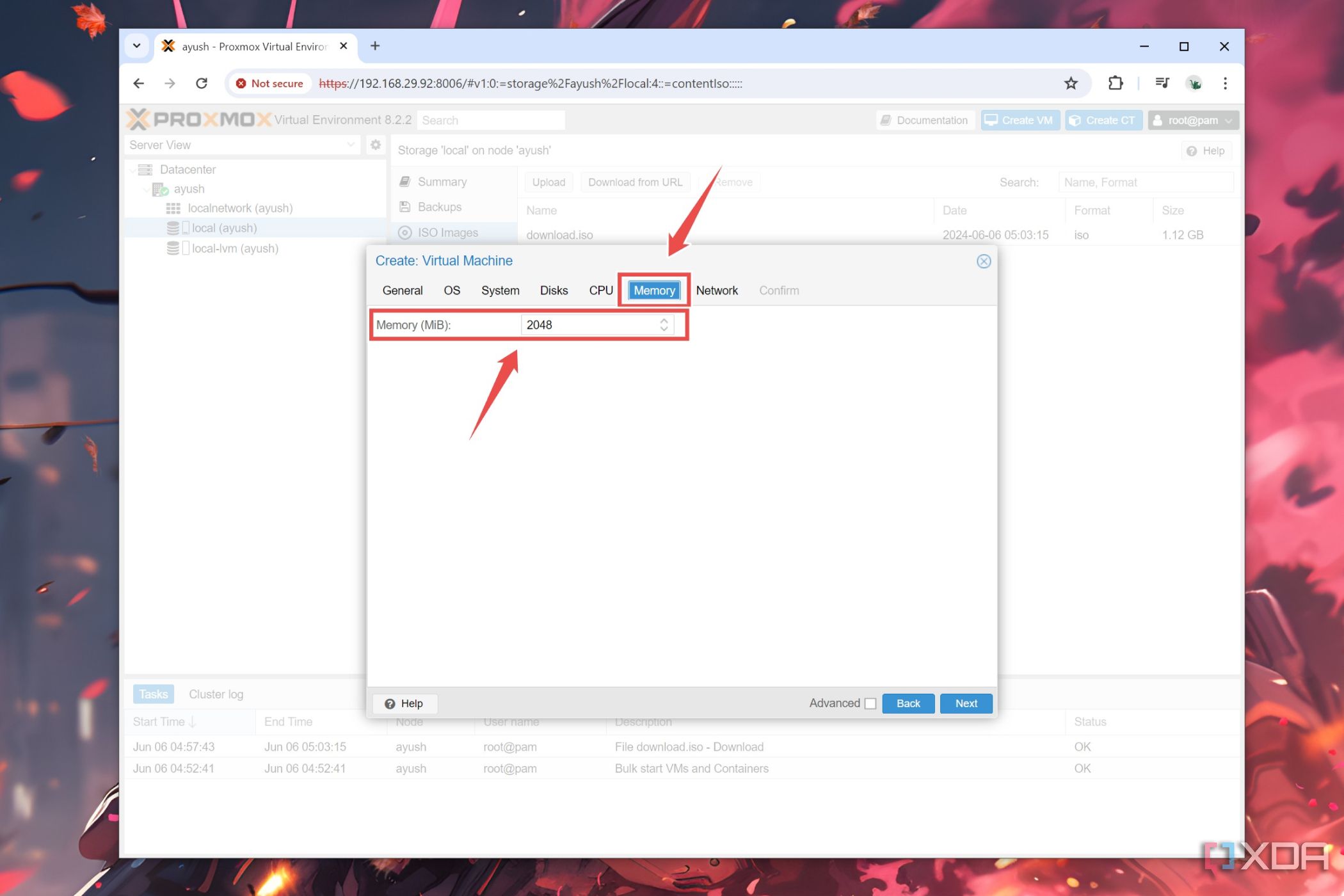This screenshot has height=896, width=1344.
Task: Click the ISO Images storage icon
Action: [x=405, y=232]
